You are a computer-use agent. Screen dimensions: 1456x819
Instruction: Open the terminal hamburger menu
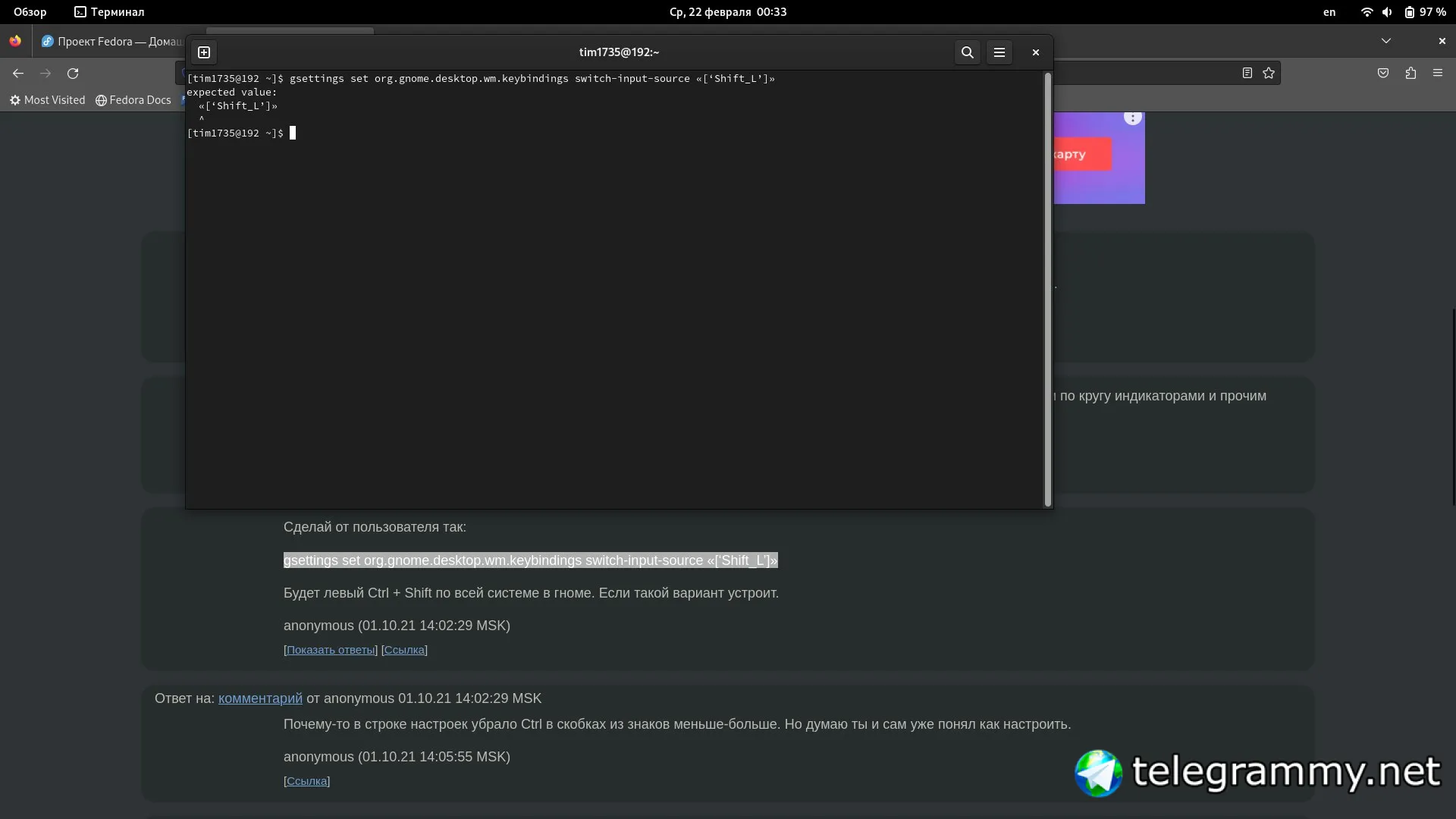[999, 52]
